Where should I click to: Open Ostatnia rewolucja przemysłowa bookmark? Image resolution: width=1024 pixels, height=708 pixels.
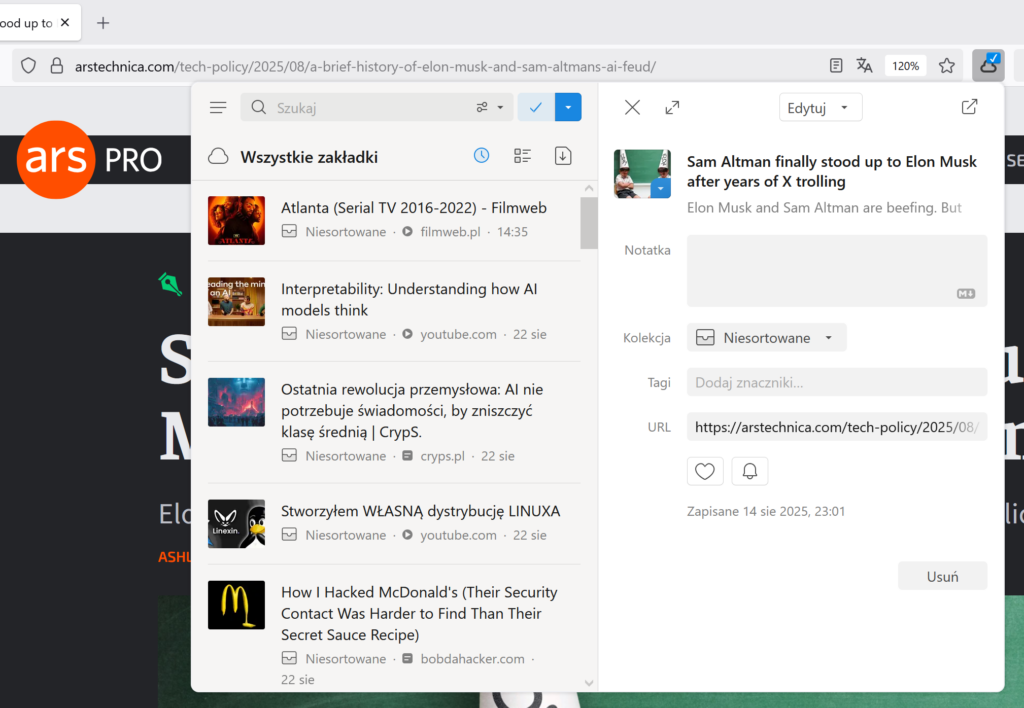tap(394, 422)
